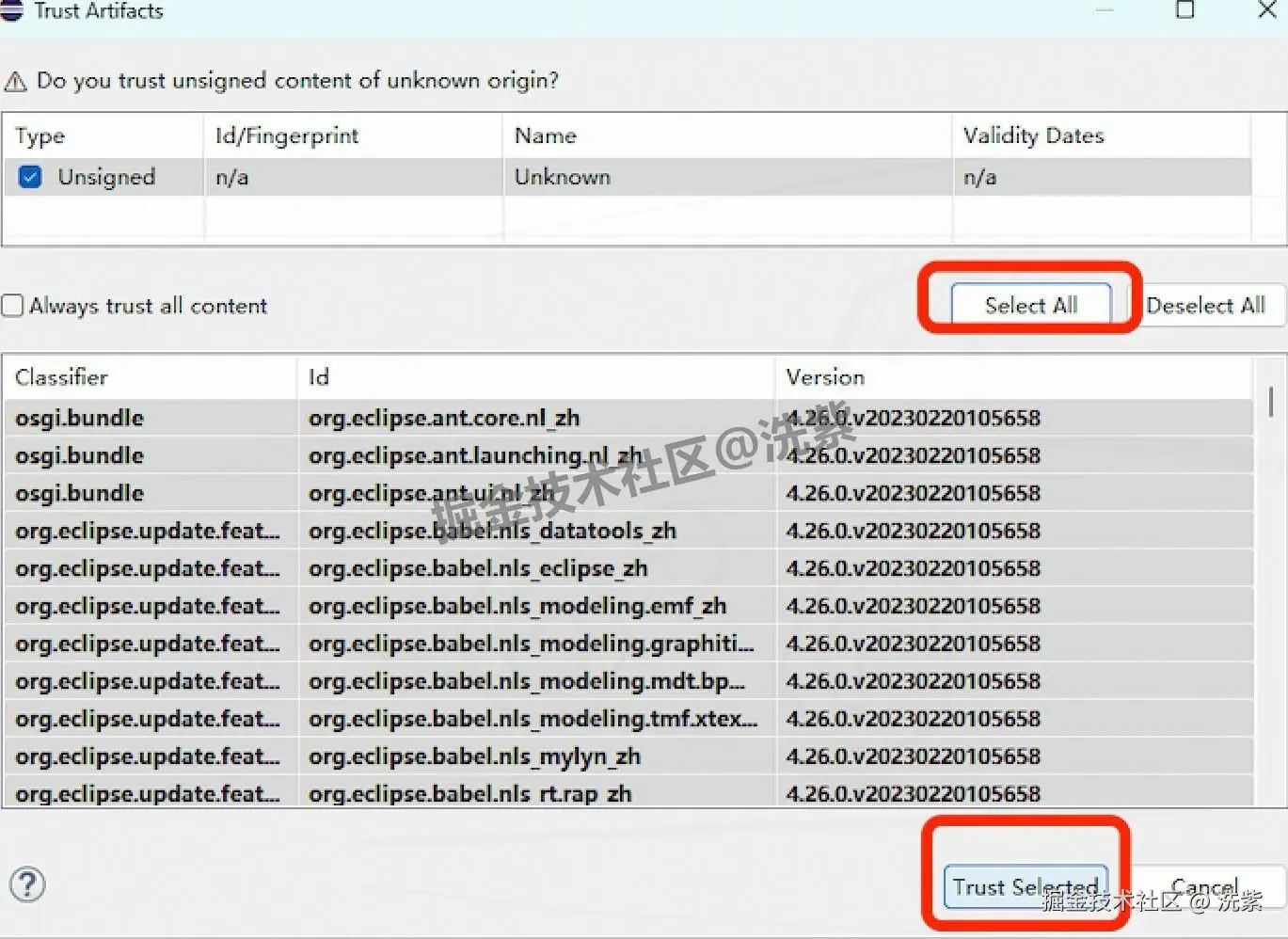
Task: Select row org.eclipse.babel.nls_modeling.graphiti
Action: tap(628, 644)
